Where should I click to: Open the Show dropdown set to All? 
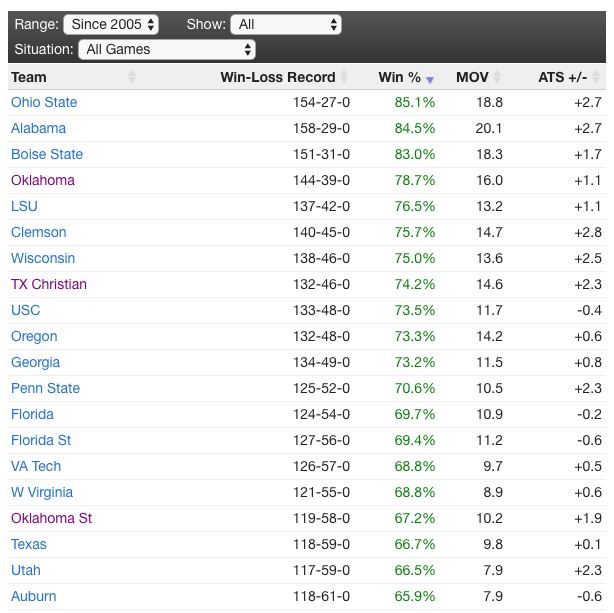(285, 24)
